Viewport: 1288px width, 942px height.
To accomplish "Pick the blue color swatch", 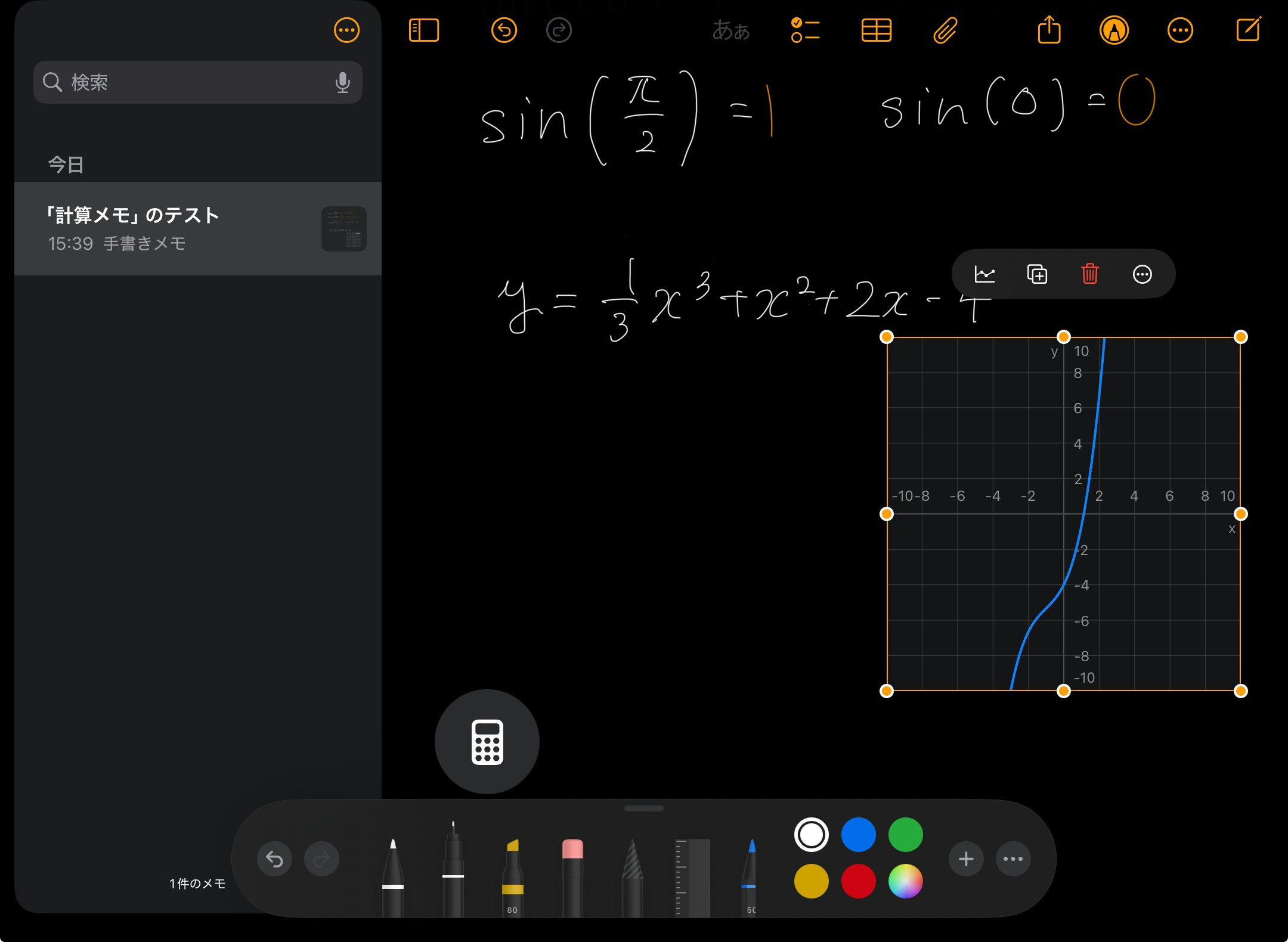I will tap(858, 835).
